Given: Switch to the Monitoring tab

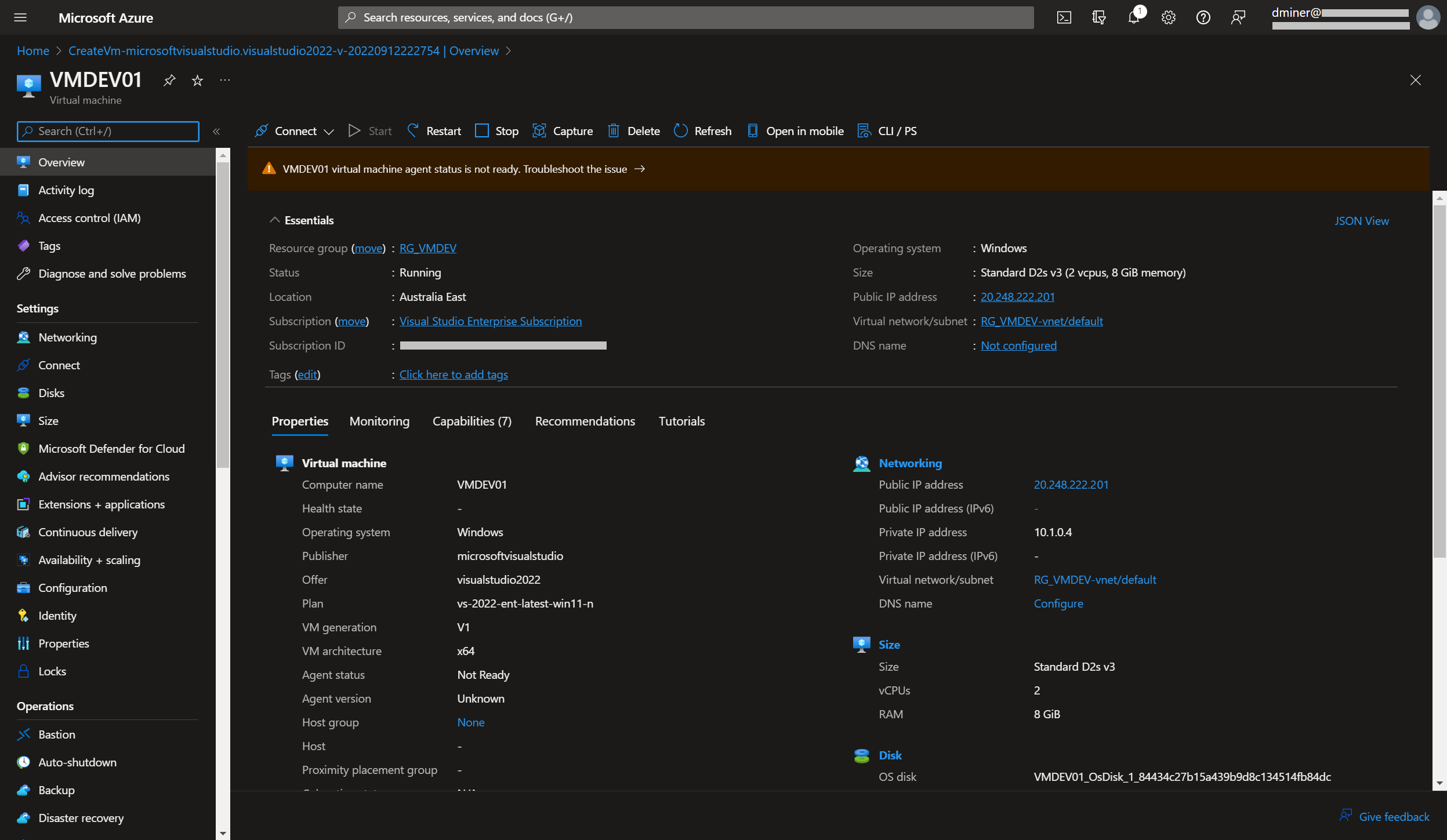Looking at the screenshot, I should (379, 421).
